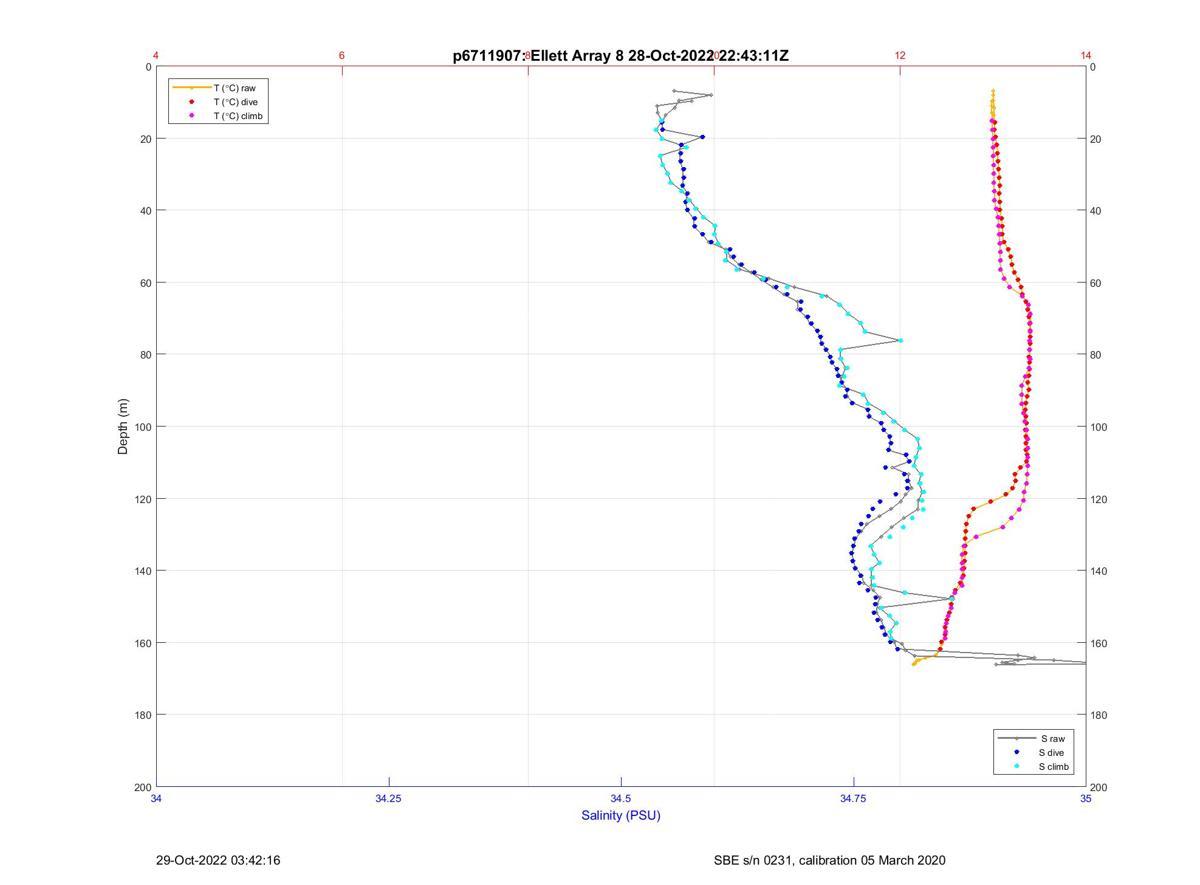
Task: Click salinity tick label '34.25'
Action: click(389, 798)
